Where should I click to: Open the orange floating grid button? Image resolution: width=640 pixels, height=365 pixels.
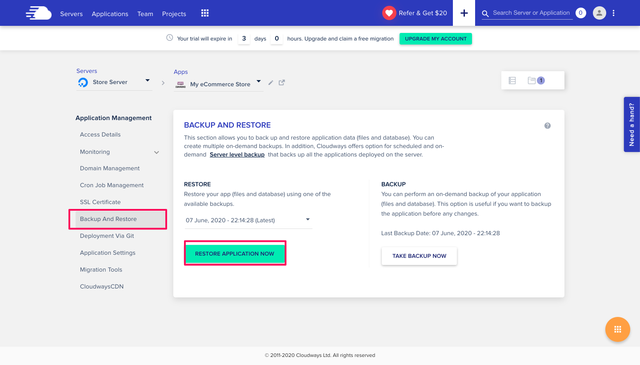[618, 329]
